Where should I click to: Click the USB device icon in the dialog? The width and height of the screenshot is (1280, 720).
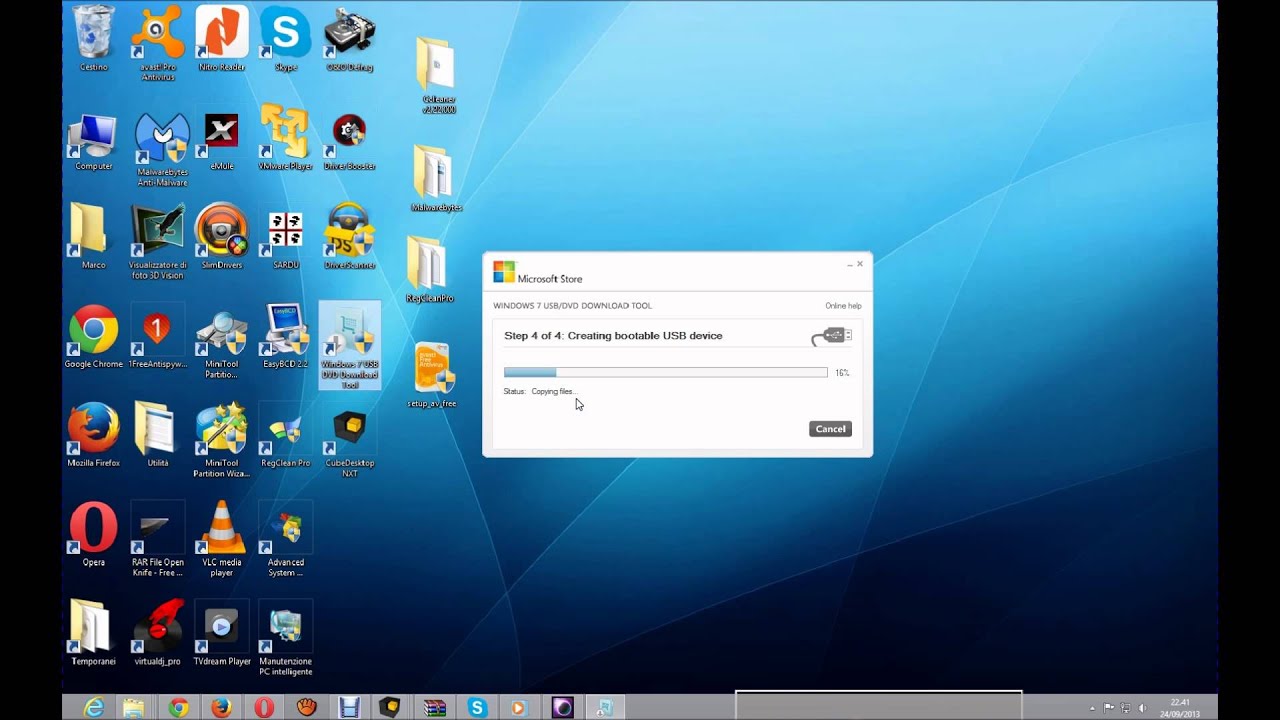pos(831,336)
